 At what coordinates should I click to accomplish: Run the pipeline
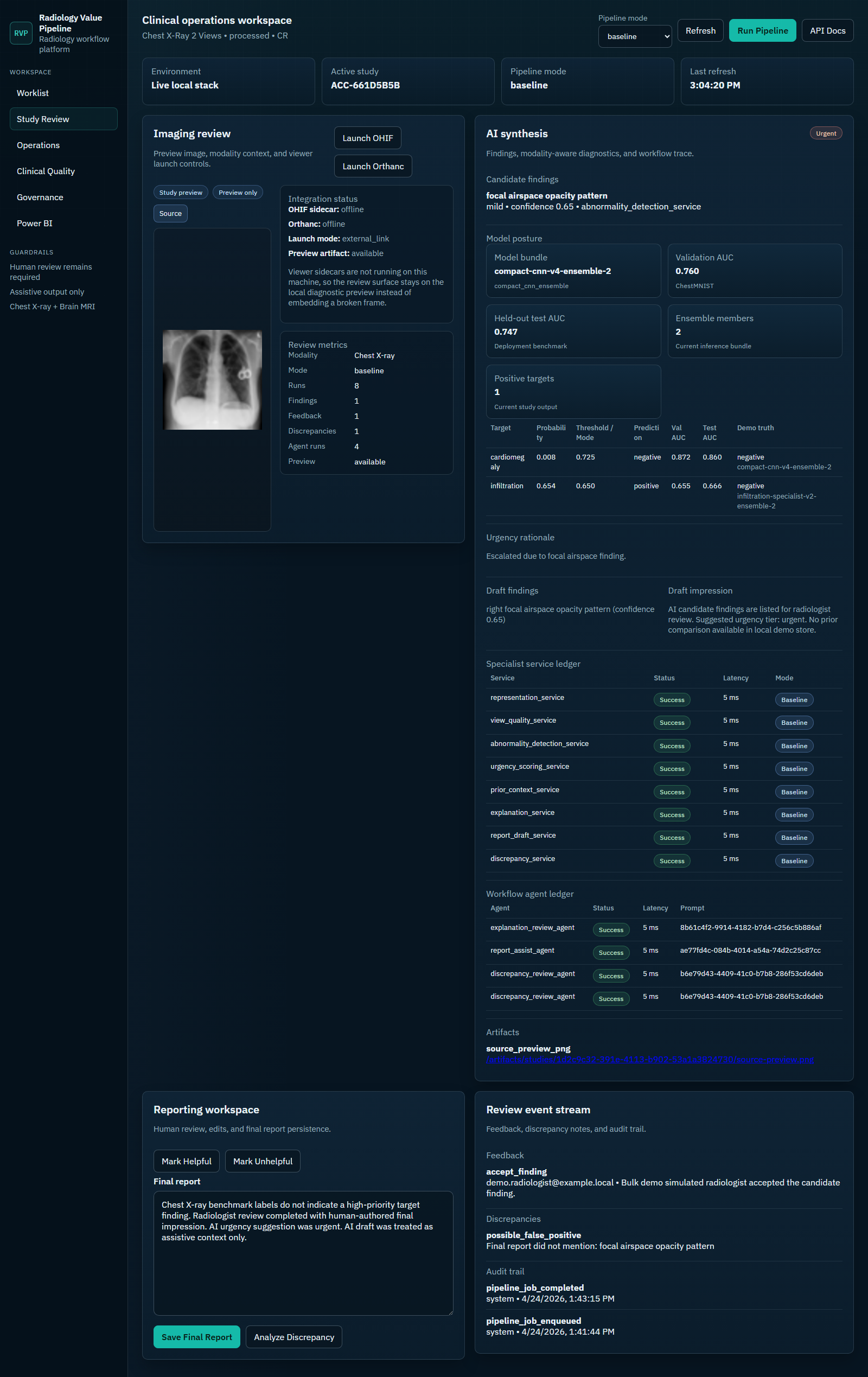pos(762,31)
